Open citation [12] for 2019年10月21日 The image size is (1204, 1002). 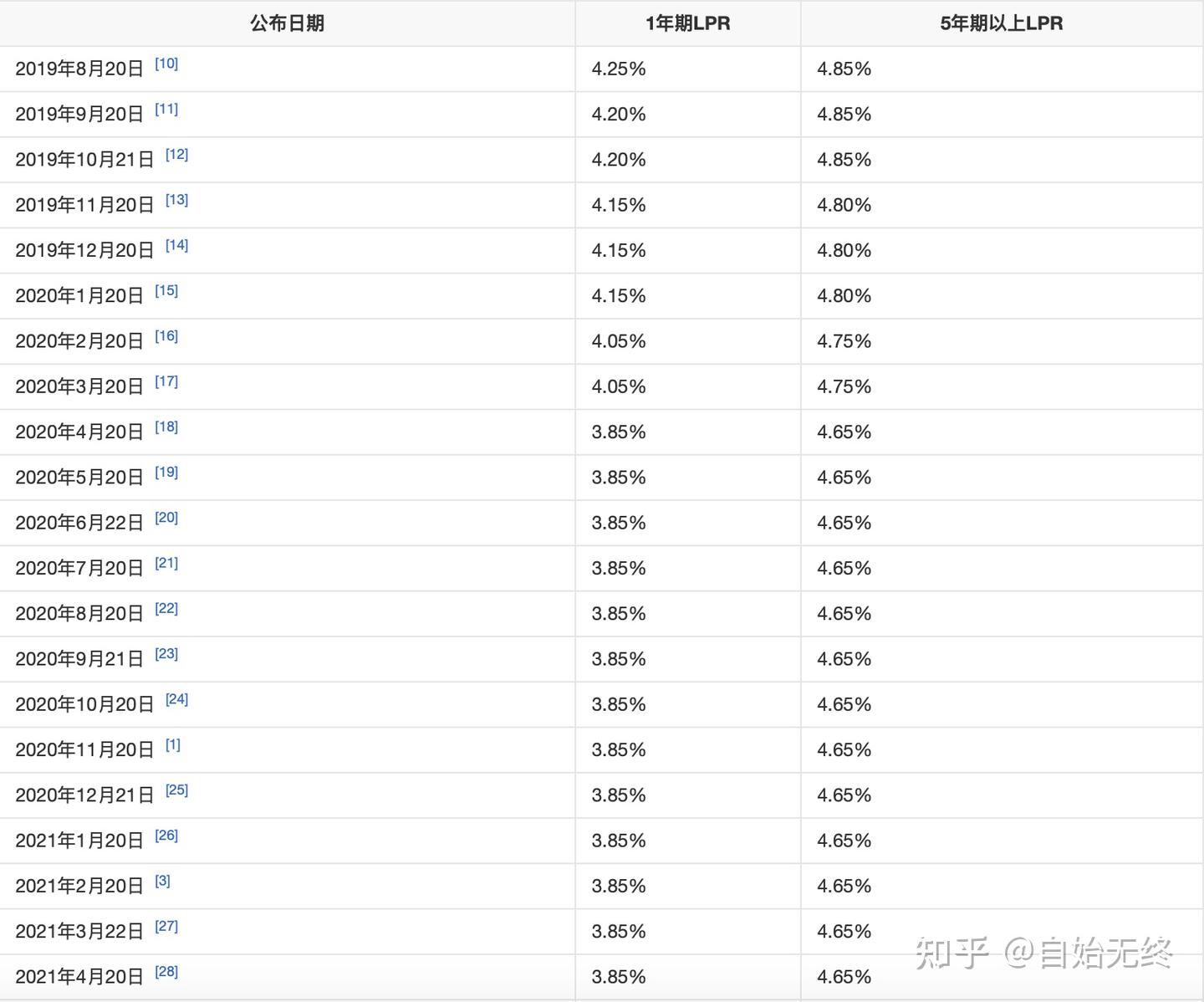pyautogui.click(x=176, y=154)
